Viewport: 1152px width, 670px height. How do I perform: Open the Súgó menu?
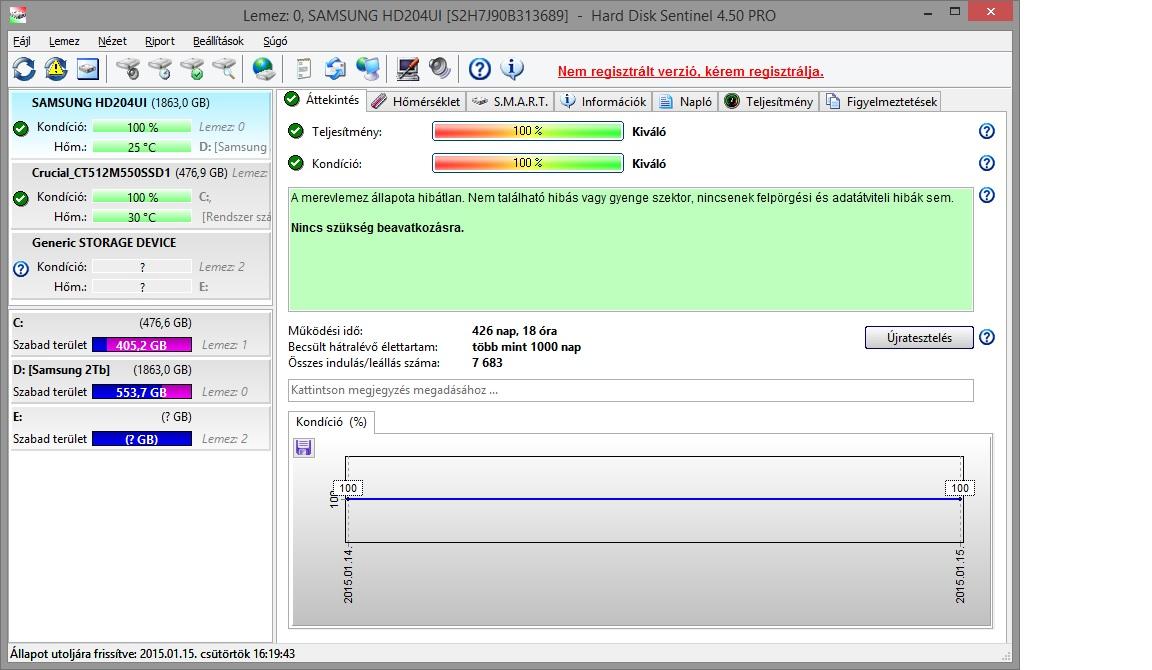(276, 41)
